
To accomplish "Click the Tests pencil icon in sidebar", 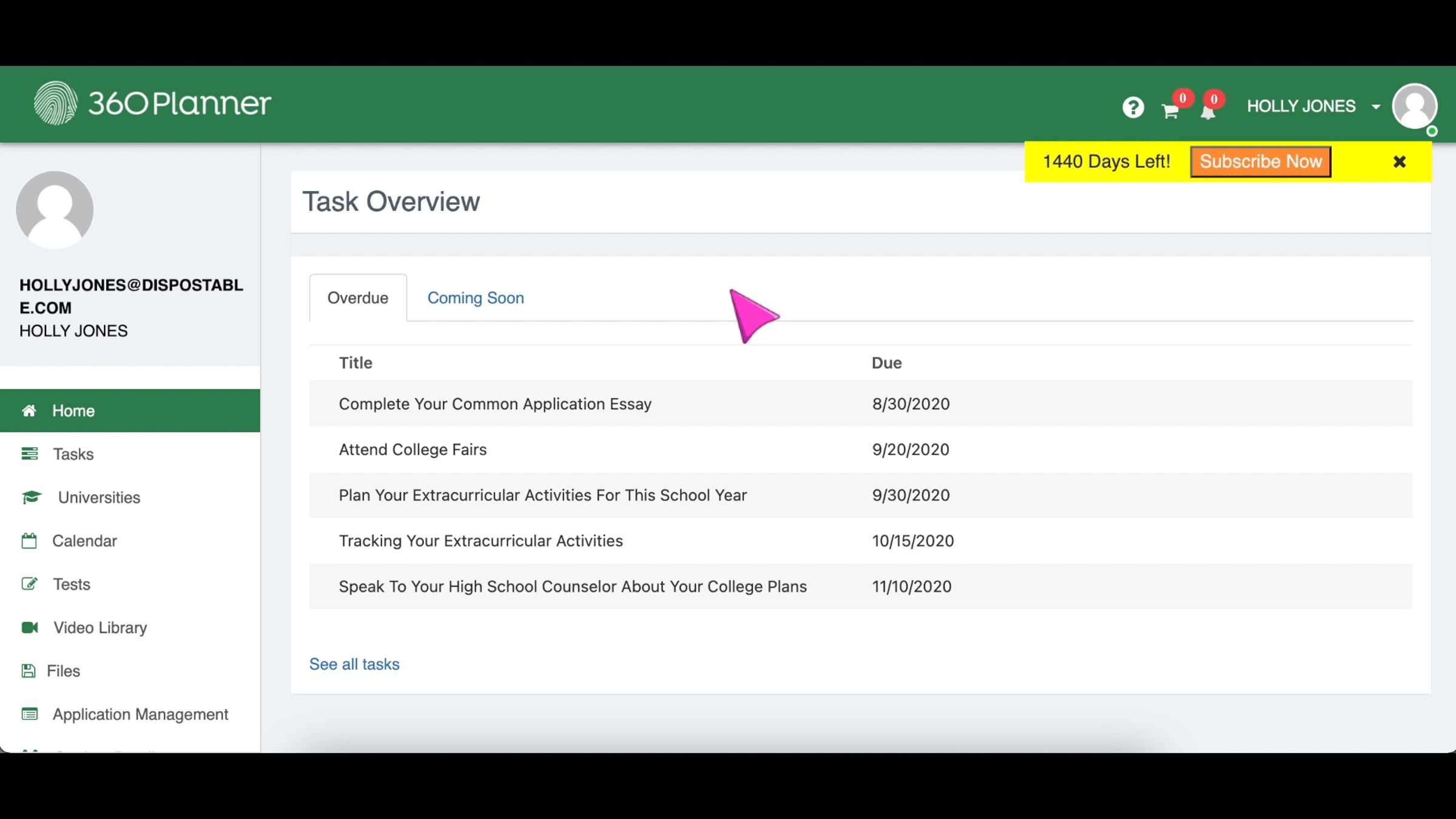I will point(29,584).
